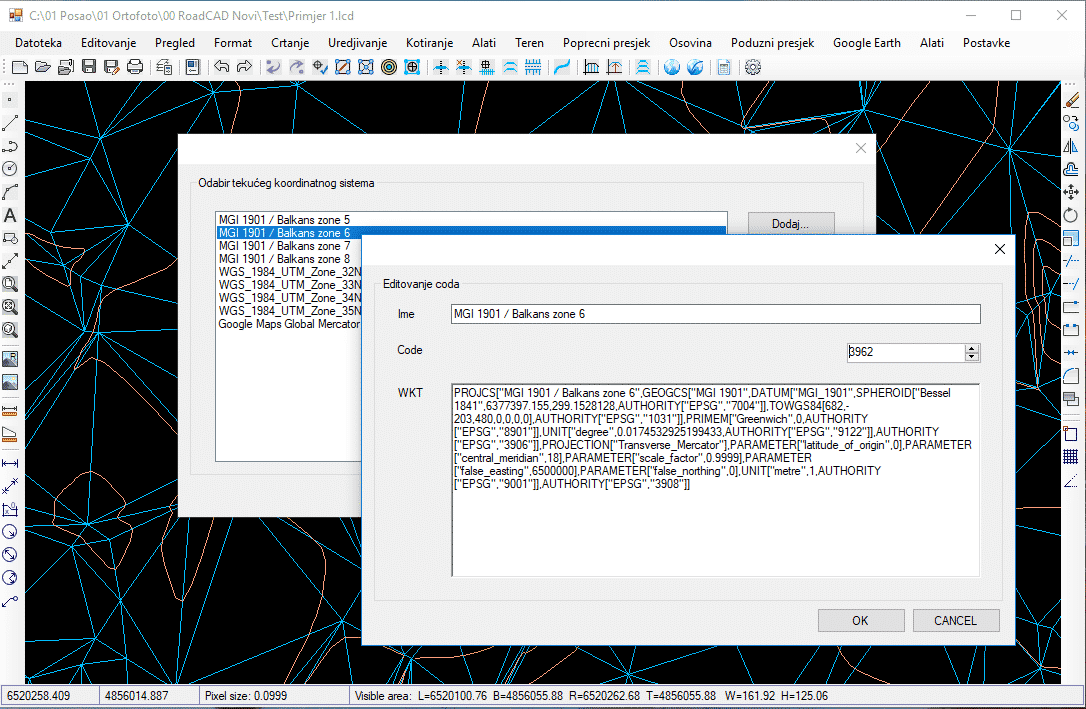
Task: Increase the Code value with up arrow
Action: pos(972,348)
